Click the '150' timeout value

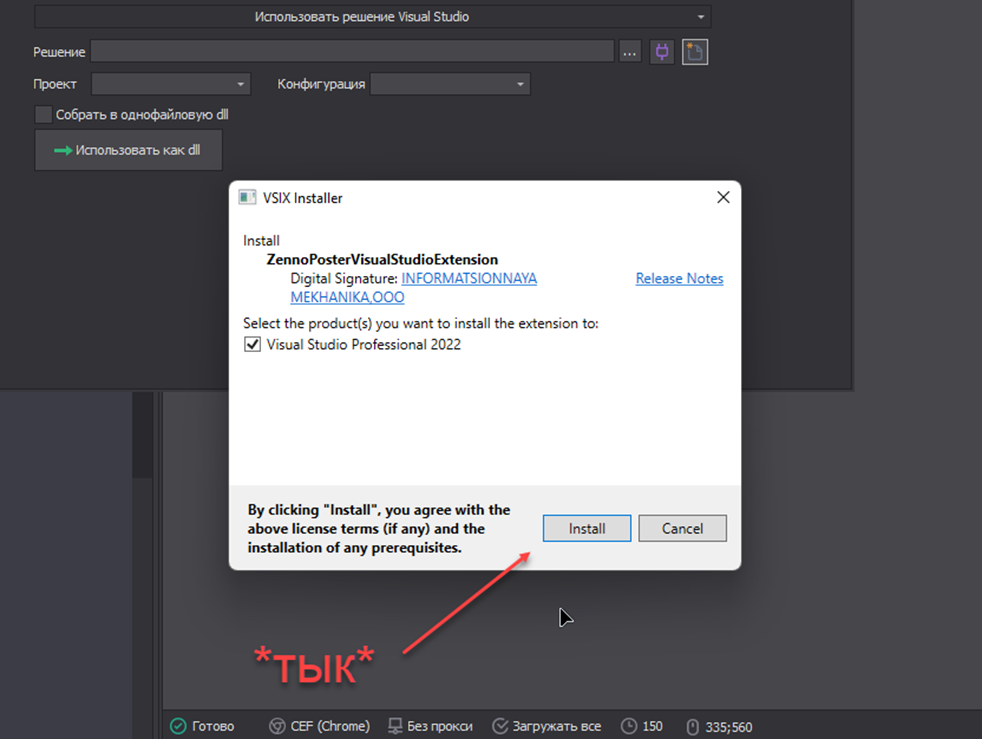coord(653,726)
